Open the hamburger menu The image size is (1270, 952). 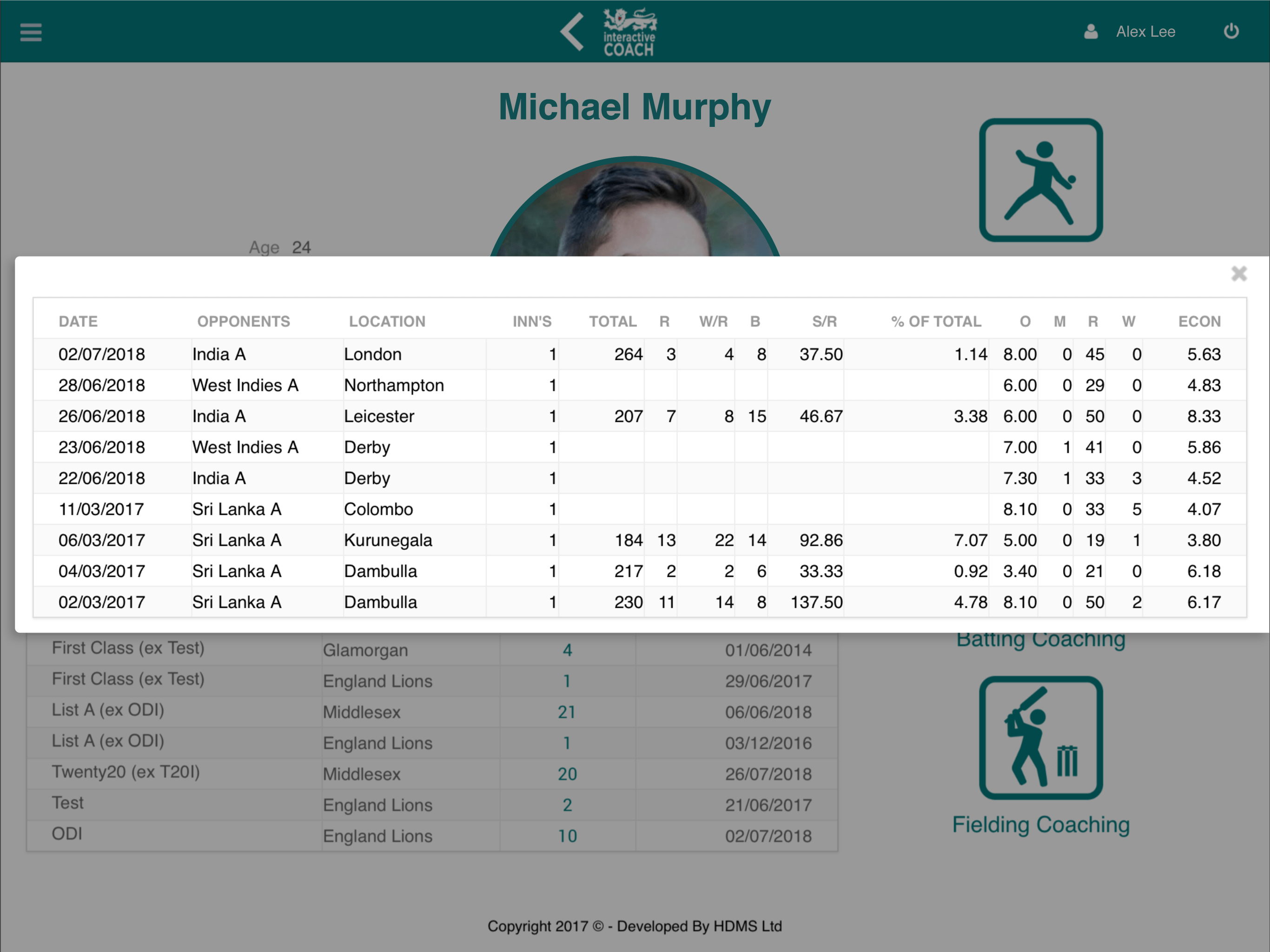point(30,32)
